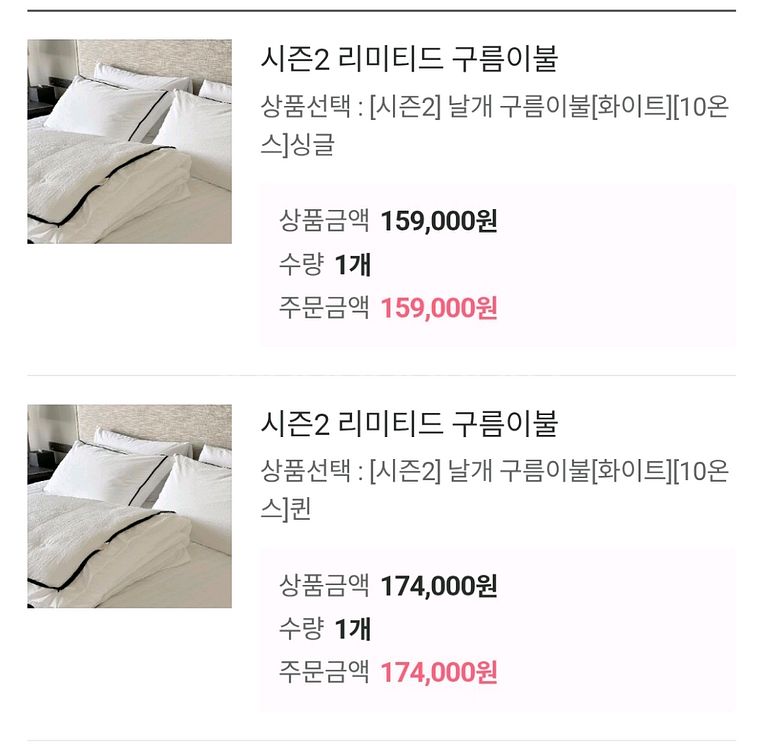Click the word 싱글 in the option text
This screenshot has height=750, width=763.
[x=310, y=145]
